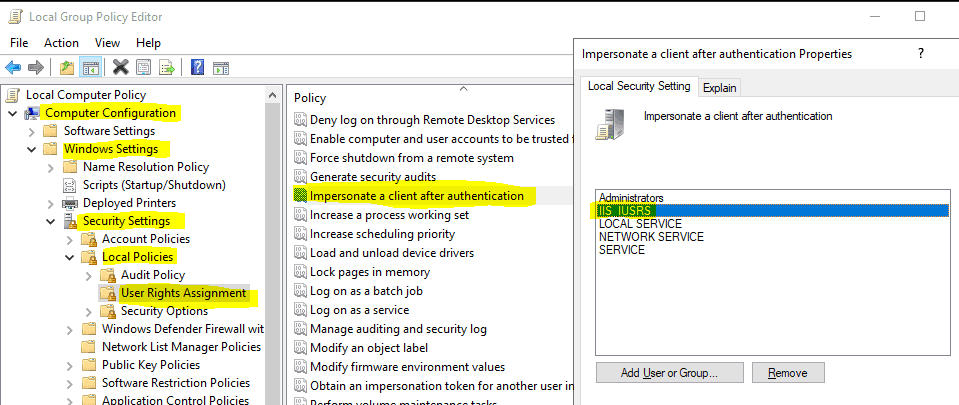The height and width of the screenshot is (405, 959).
Task: Click the Forward arrow toolbar icon
Action: pyautogui.click(x=36, y=67)
